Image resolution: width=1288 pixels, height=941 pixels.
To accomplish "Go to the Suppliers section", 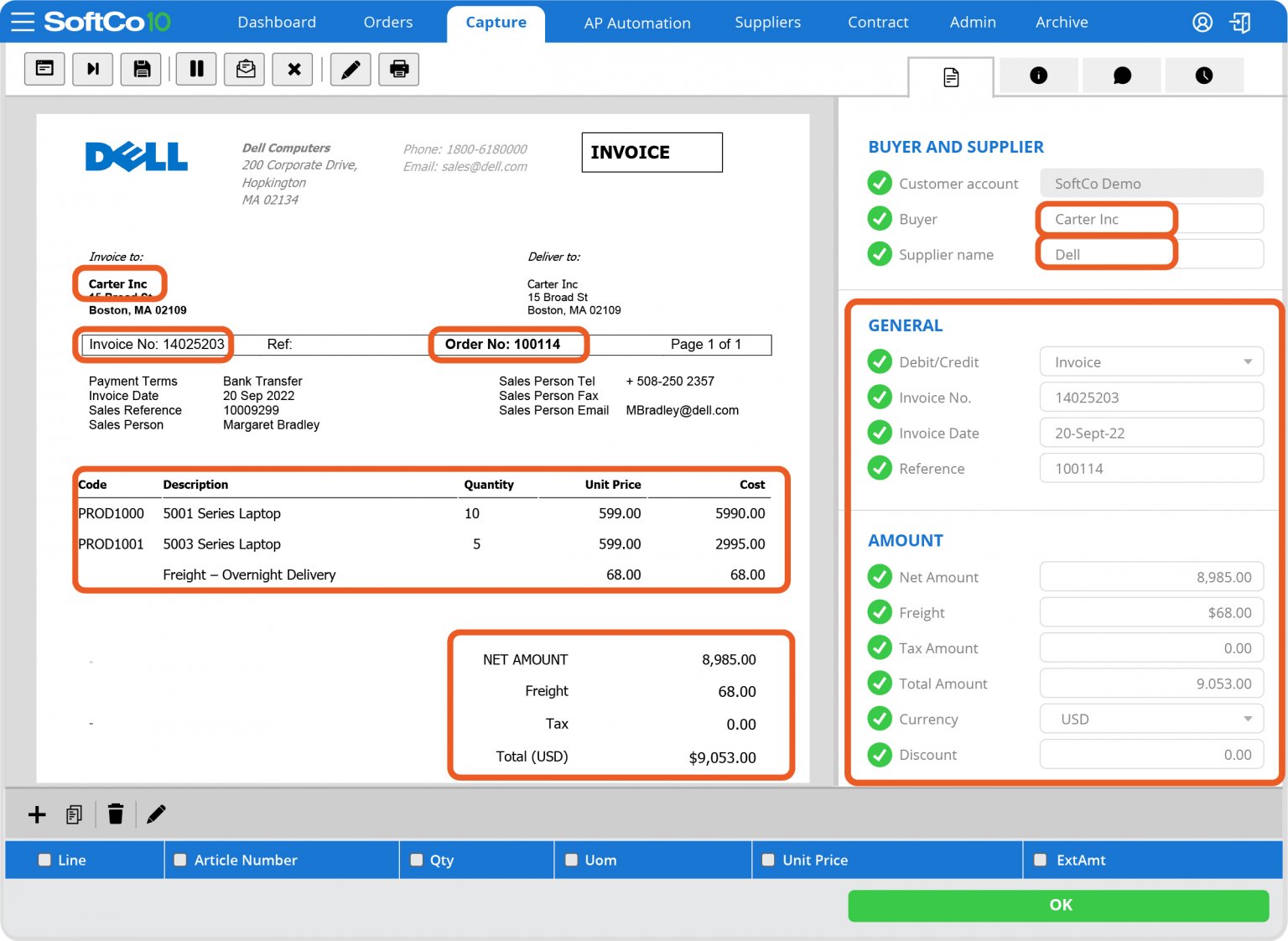I will click(x=767, y=22).
